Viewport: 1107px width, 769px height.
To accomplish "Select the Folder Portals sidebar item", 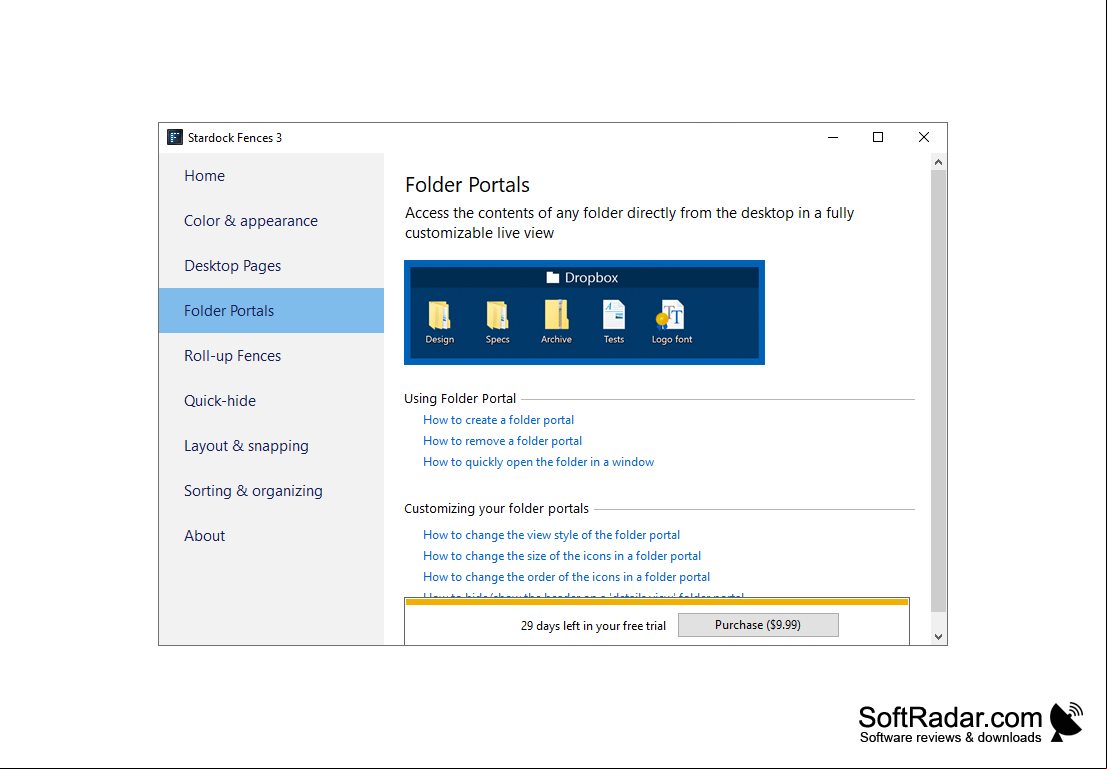I will point(271,311).
